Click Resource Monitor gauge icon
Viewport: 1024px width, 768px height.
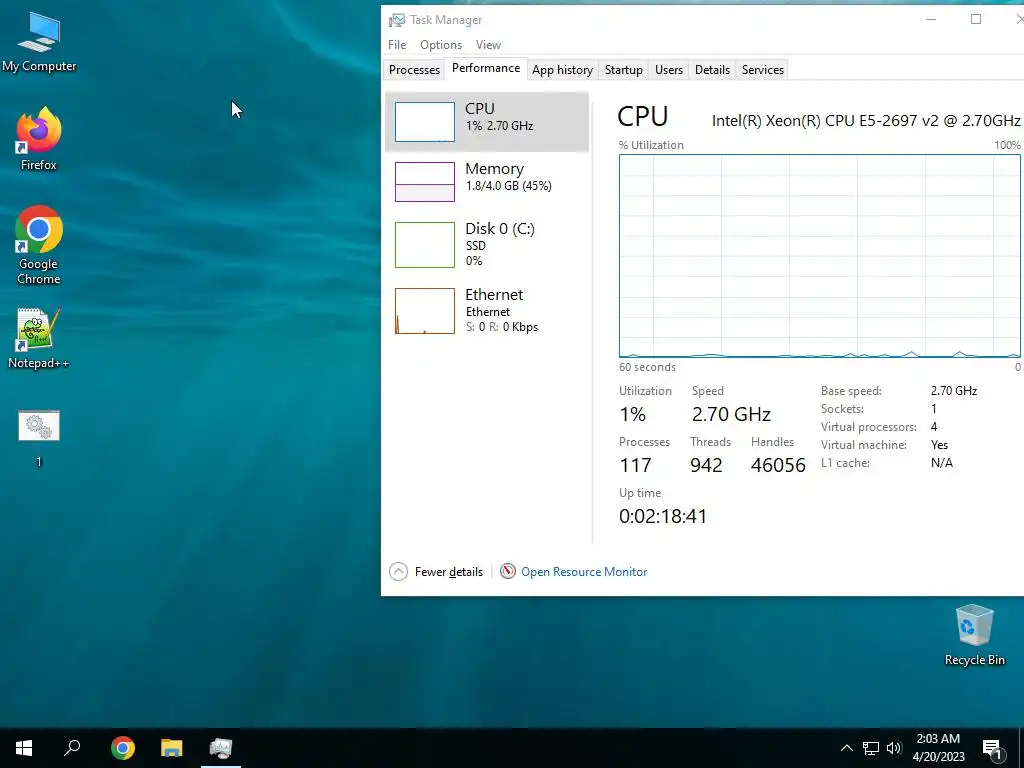[507, 571]
